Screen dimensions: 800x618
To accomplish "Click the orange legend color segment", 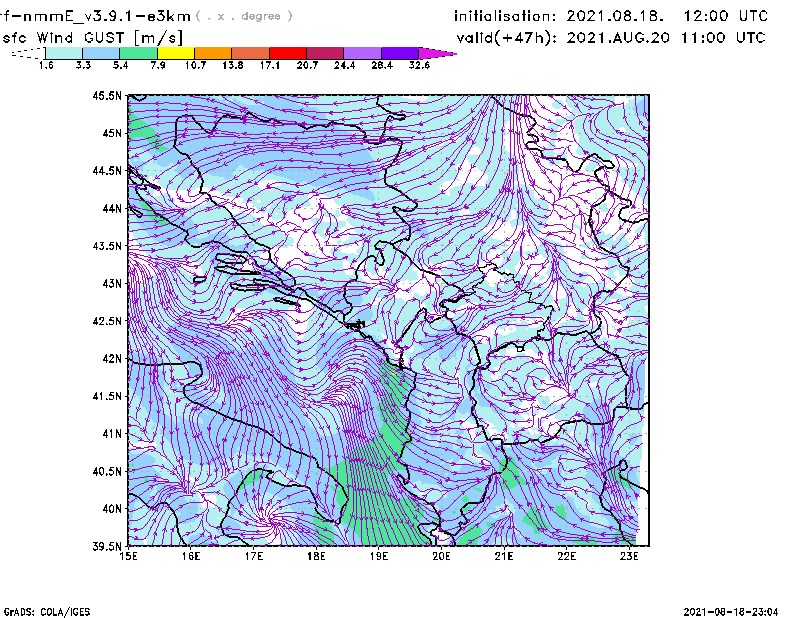I will (x=213, y=53).
